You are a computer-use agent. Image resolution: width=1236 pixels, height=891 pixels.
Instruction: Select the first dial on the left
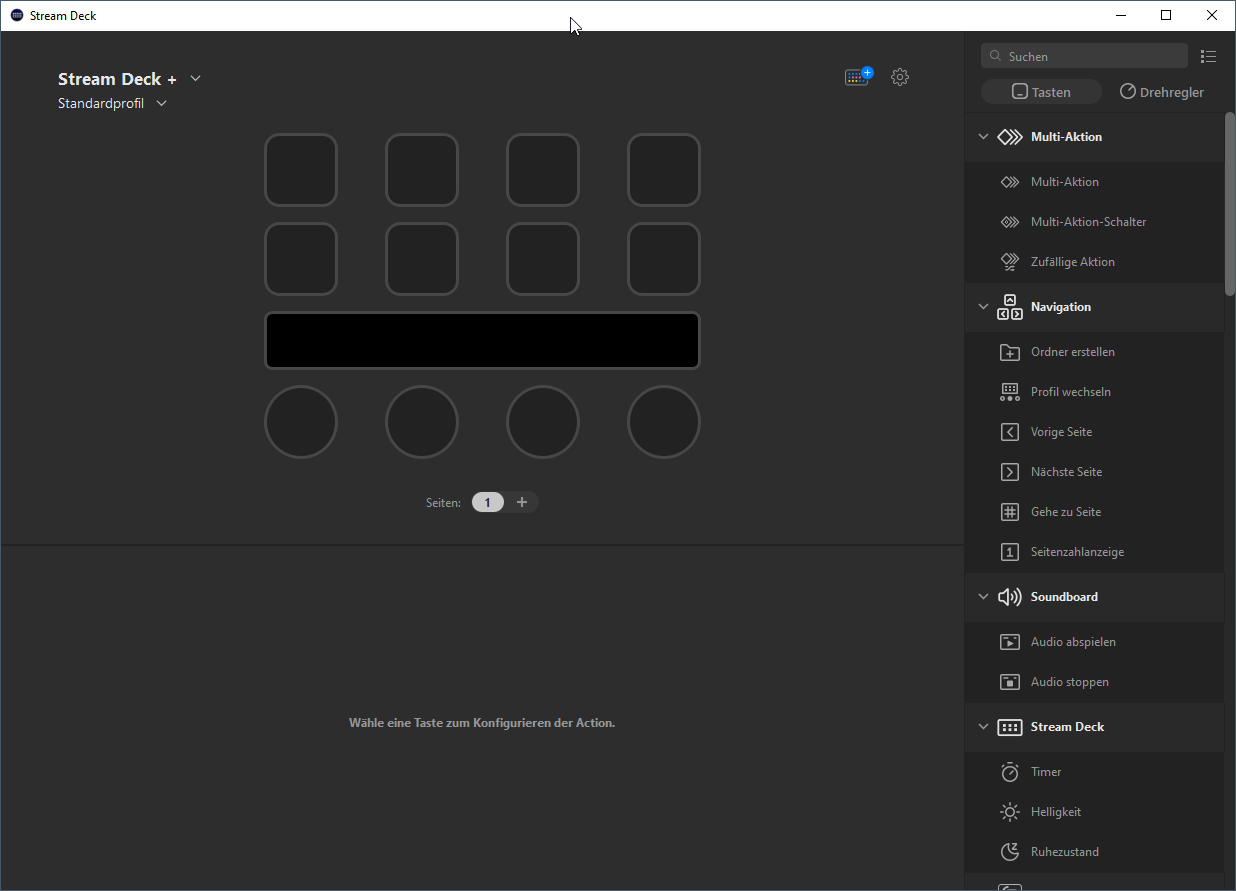pos(301,422)
